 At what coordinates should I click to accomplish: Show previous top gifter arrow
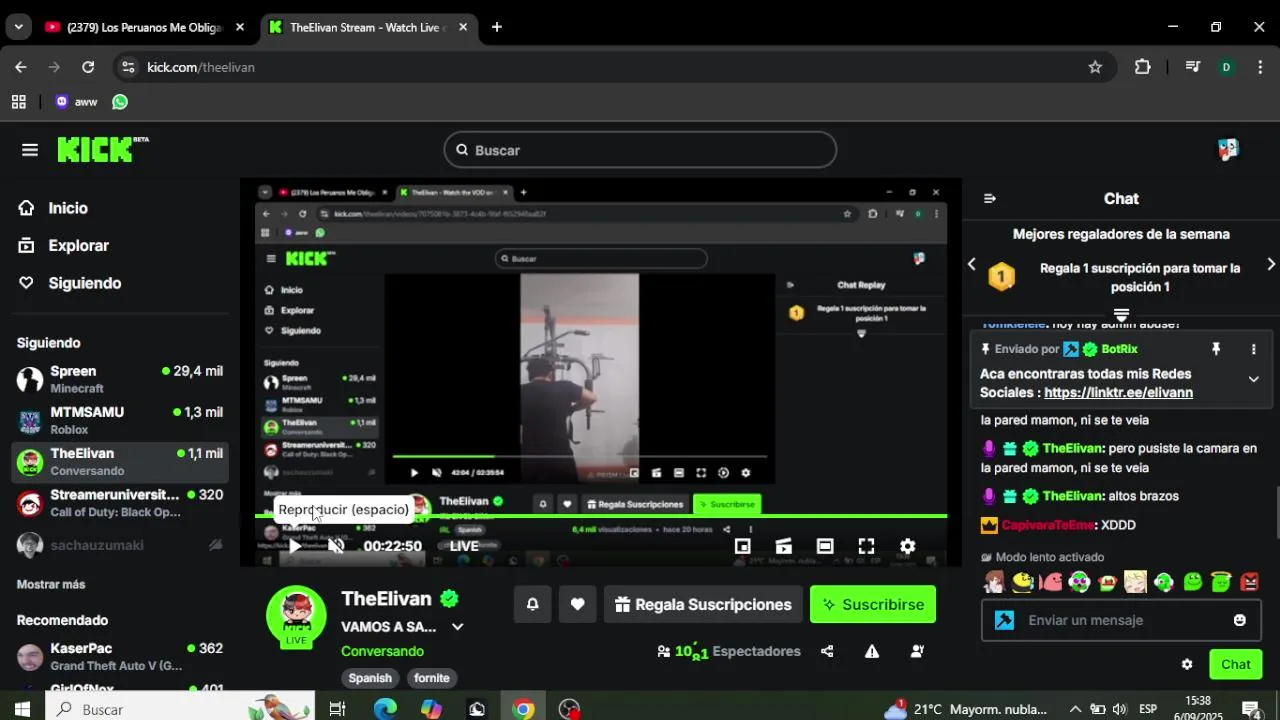click(971, 264)
